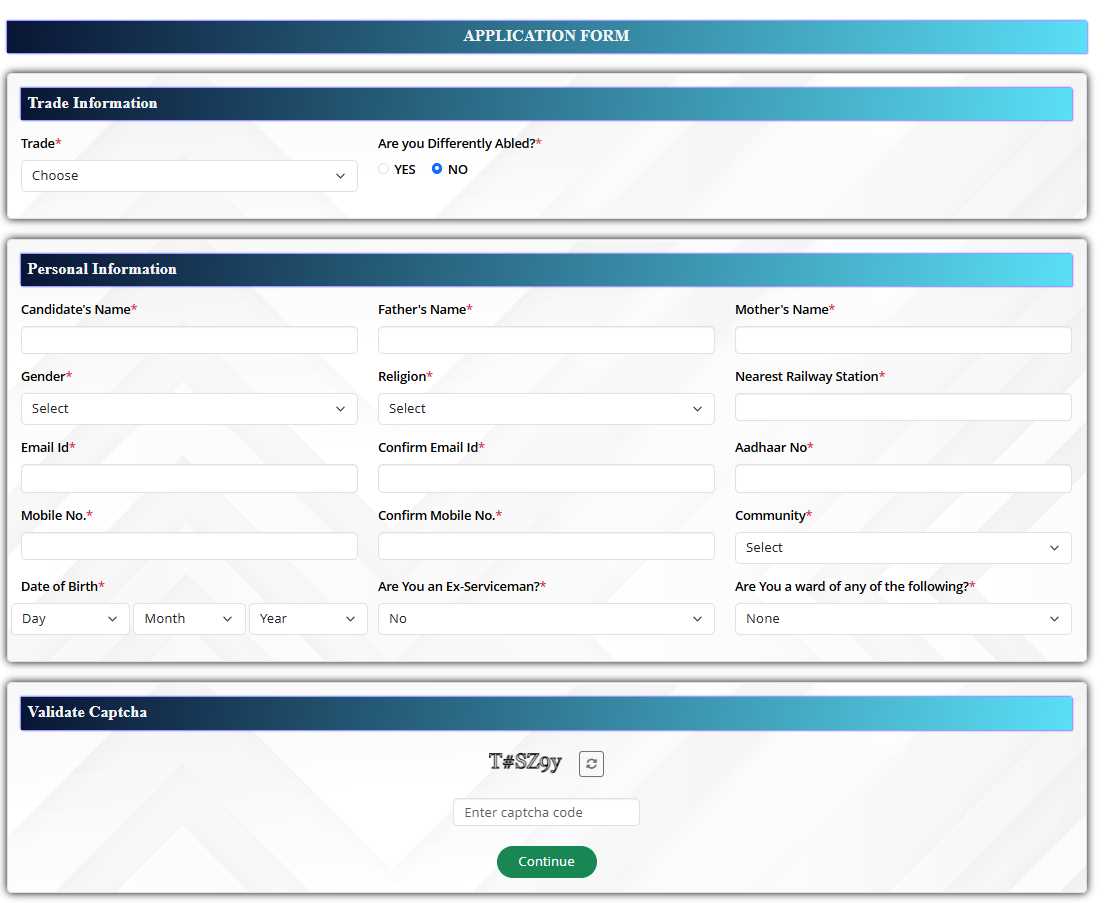This screenshot has width=1113, height=903.
Task: Focus the Father's Name input
Action: 546,340
